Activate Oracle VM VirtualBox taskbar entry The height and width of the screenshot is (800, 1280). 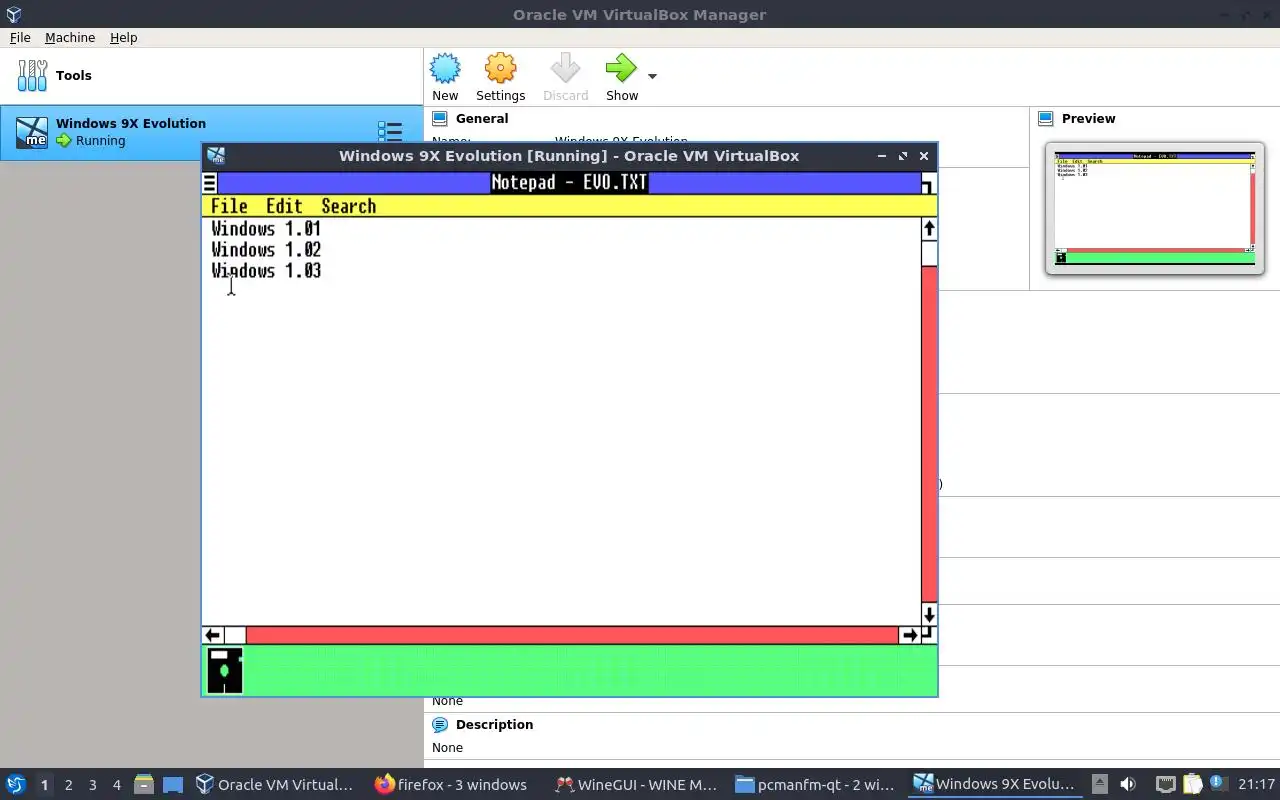click(274, 785)
